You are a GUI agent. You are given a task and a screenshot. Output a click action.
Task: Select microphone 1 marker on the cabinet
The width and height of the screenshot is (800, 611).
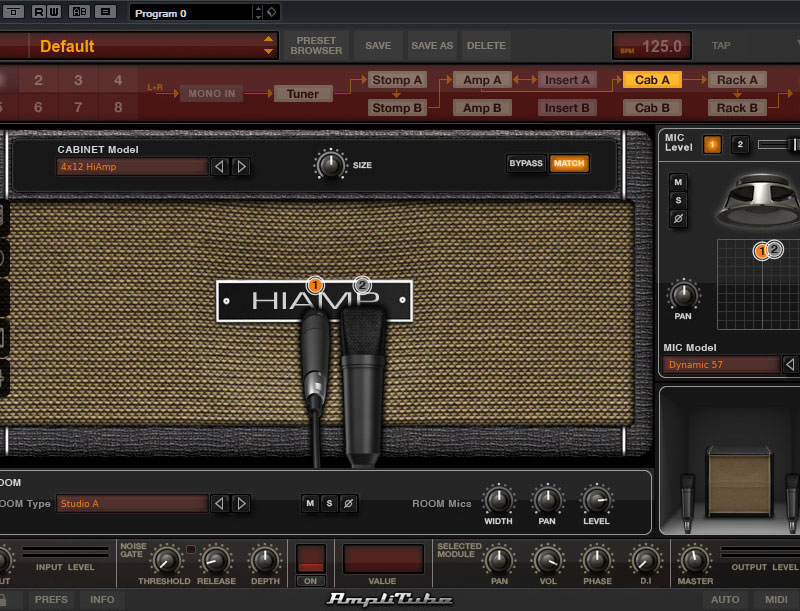point(315,285)
